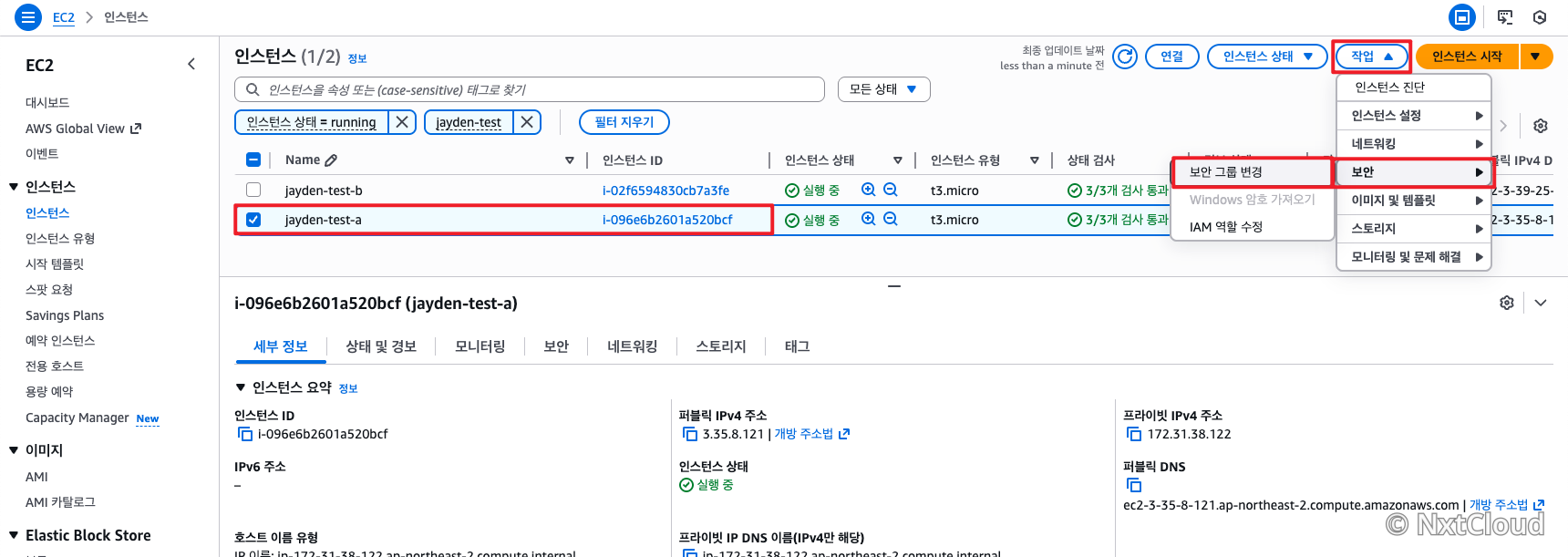This screenshot has width=1568, height=557.
Task: Open the next table page with the arrow
Action: pos(1503,126)
